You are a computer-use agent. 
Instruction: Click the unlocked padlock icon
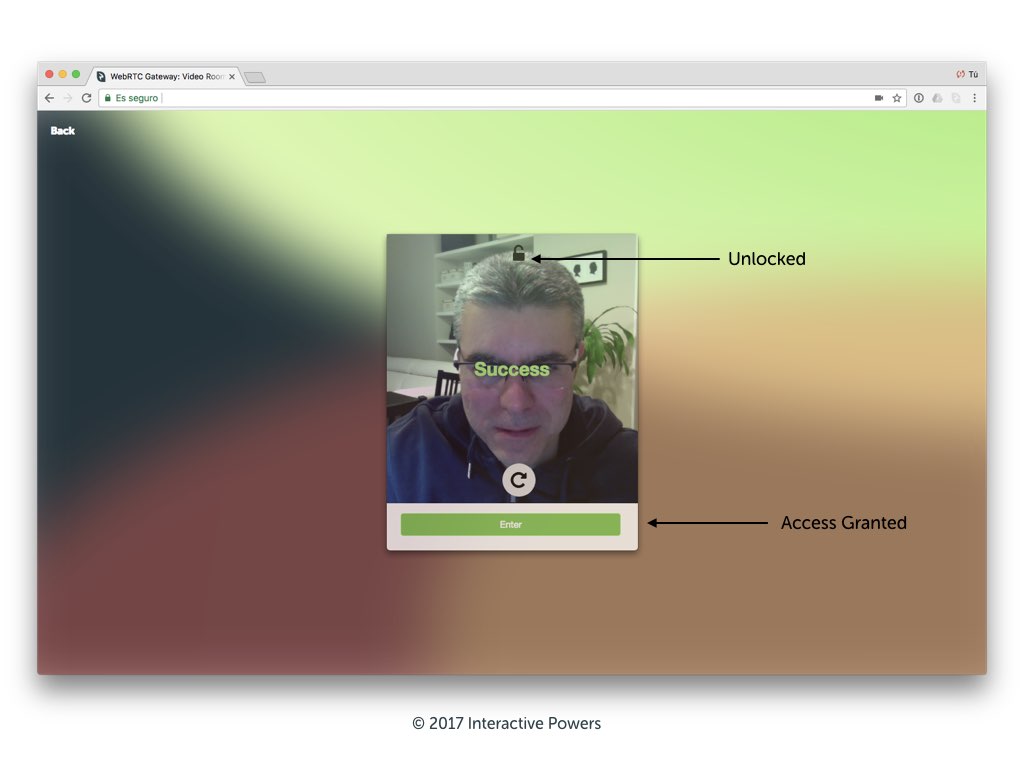[x=519, y=254]
